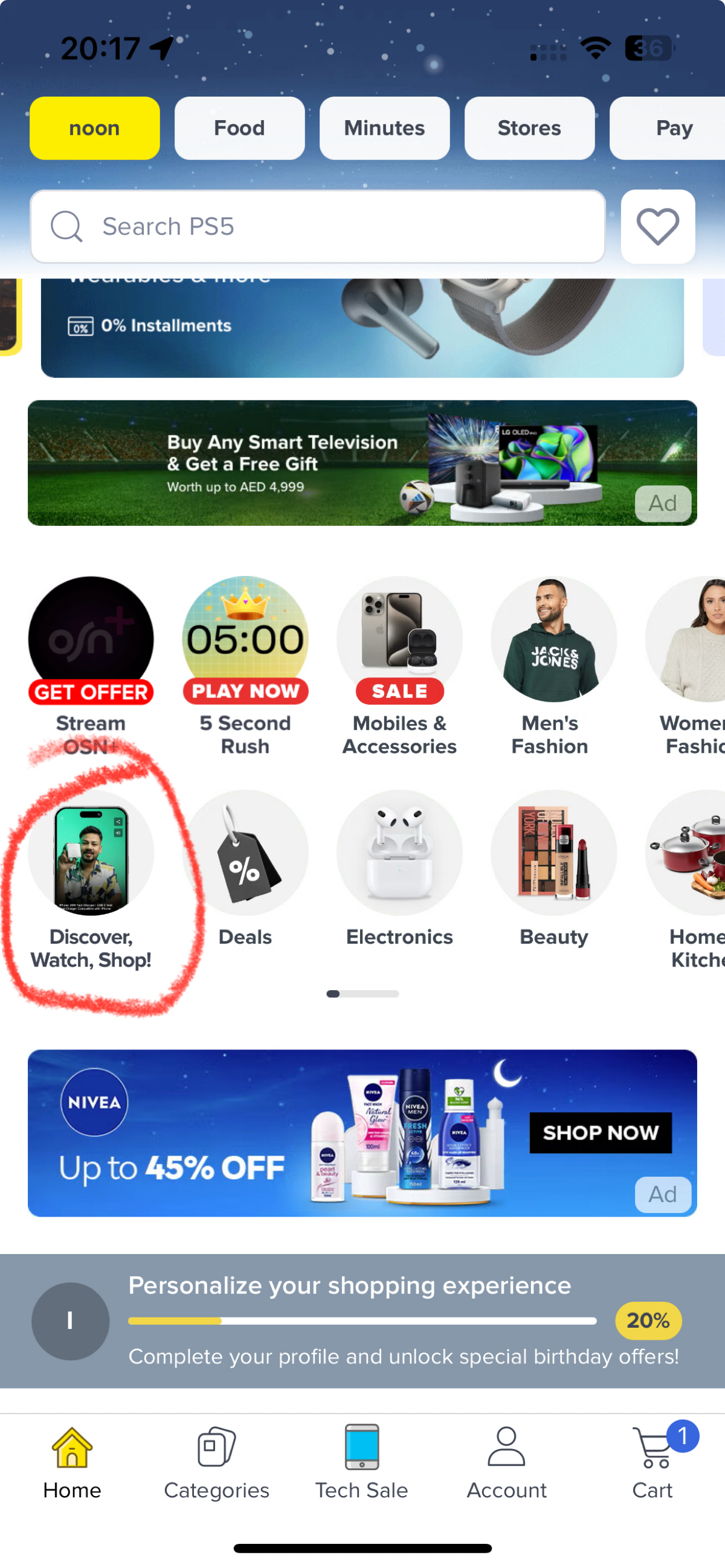Focus the Search PS5 field
This screenshot has height=1568, width=725.
click(317, 226)
